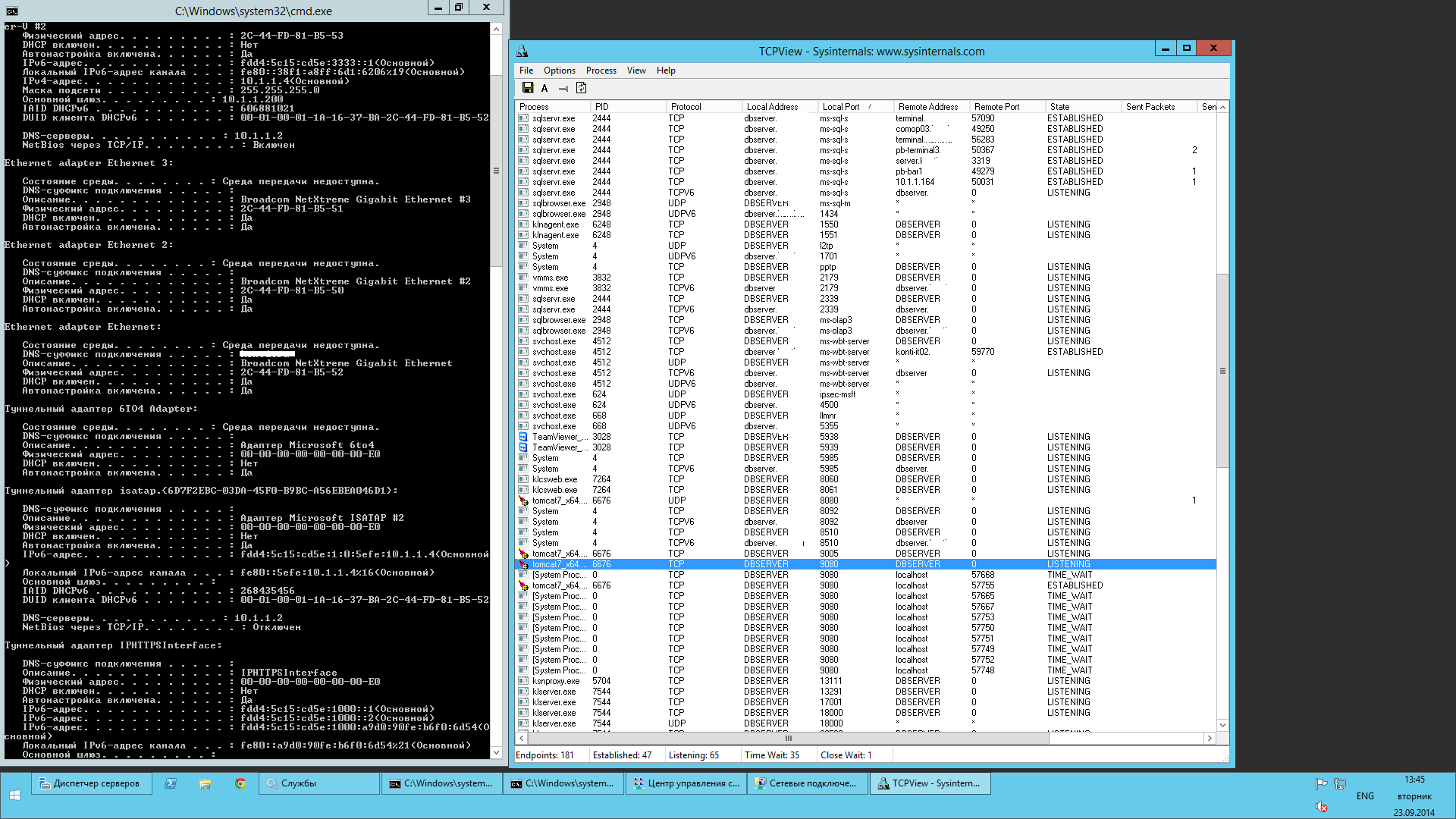Click the vmms.exe icon on the TCPV6 row
The image size is (1456, 819).
click(x=523, y=288)
